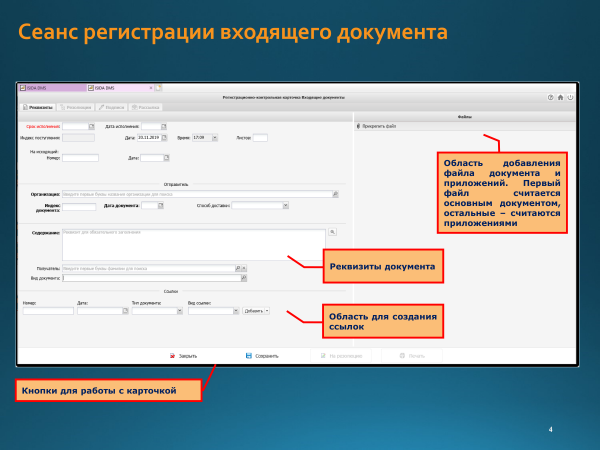Click the home icon at top right
600x450 pixels.
(x=560, y=97)
